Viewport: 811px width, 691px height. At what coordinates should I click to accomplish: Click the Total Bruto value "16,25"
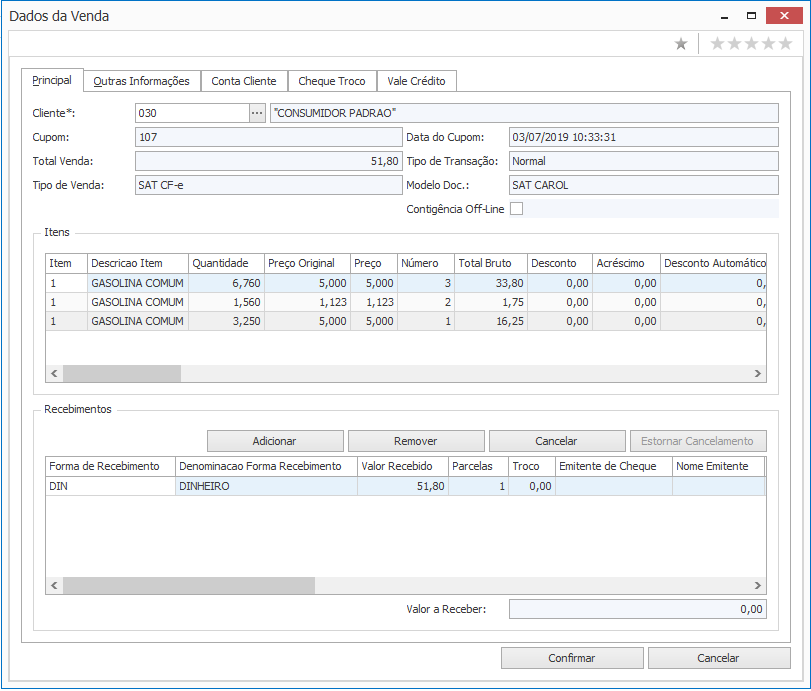click(x=491, y=321)
